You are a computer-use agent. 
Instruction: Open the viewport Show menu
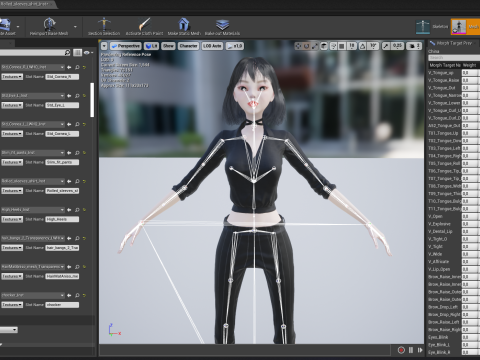(x=168, y=46)
